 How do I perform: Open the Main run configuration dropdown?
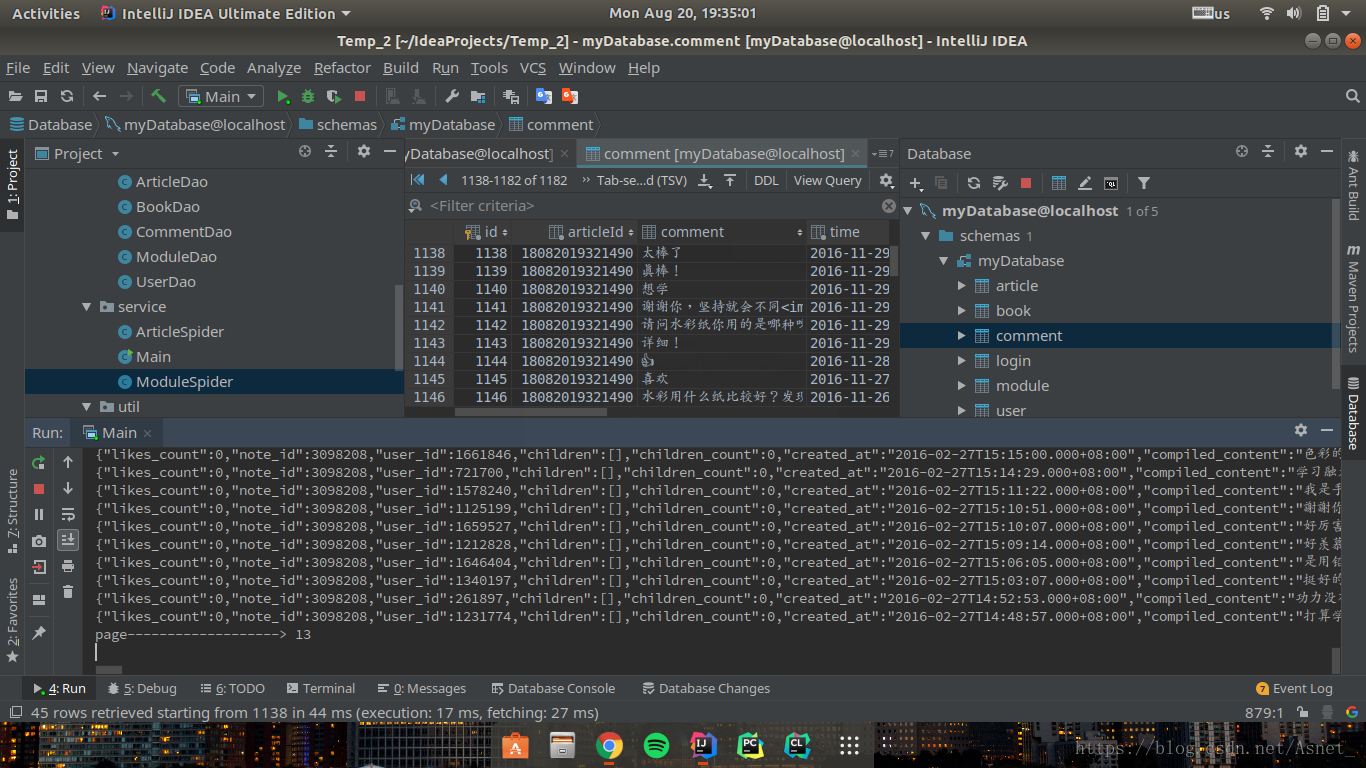coord(221,96)
